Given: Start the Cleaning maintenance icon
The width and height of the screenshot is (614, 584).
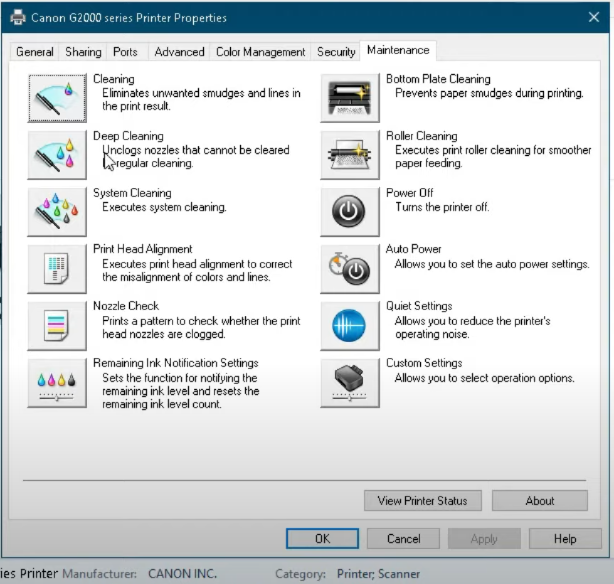Looking at the screenshot, I should point(57,98).
